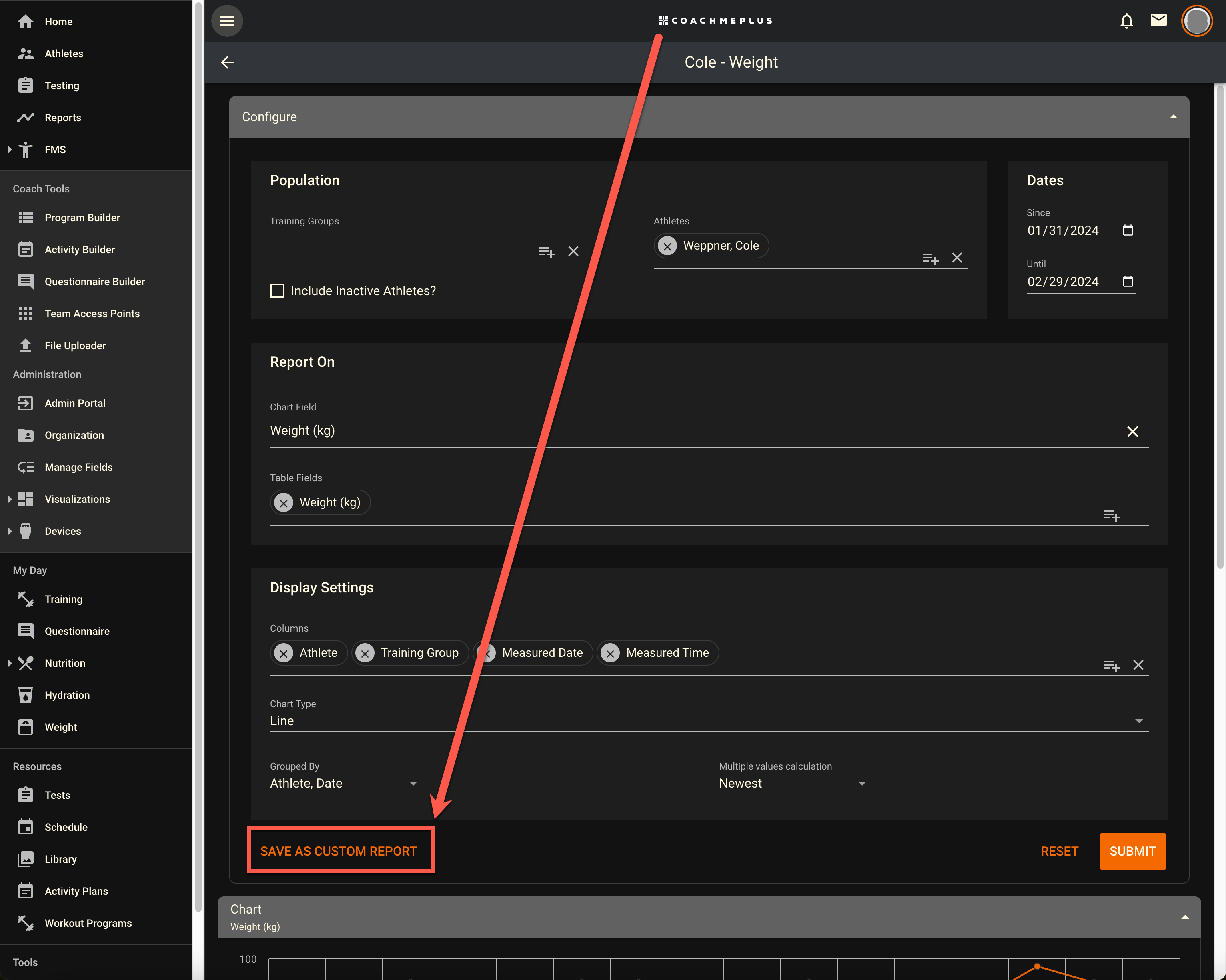Screen dimensions: 1226x980
Task: Open Athletes in the sidebar
Action: click(x=96, y=54)
